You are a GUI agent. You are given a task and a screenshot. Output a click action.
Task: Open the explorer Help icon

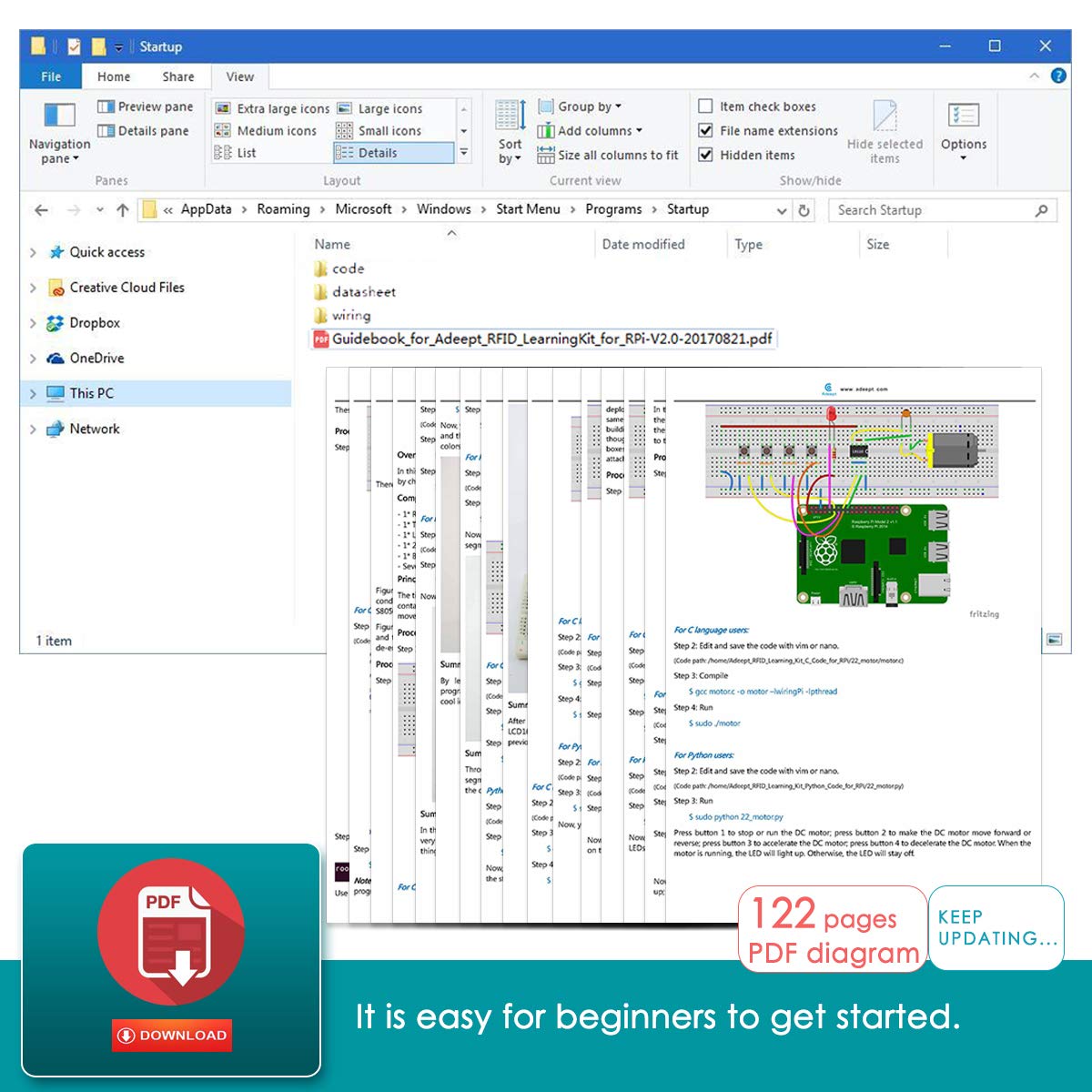[1058, 76]
